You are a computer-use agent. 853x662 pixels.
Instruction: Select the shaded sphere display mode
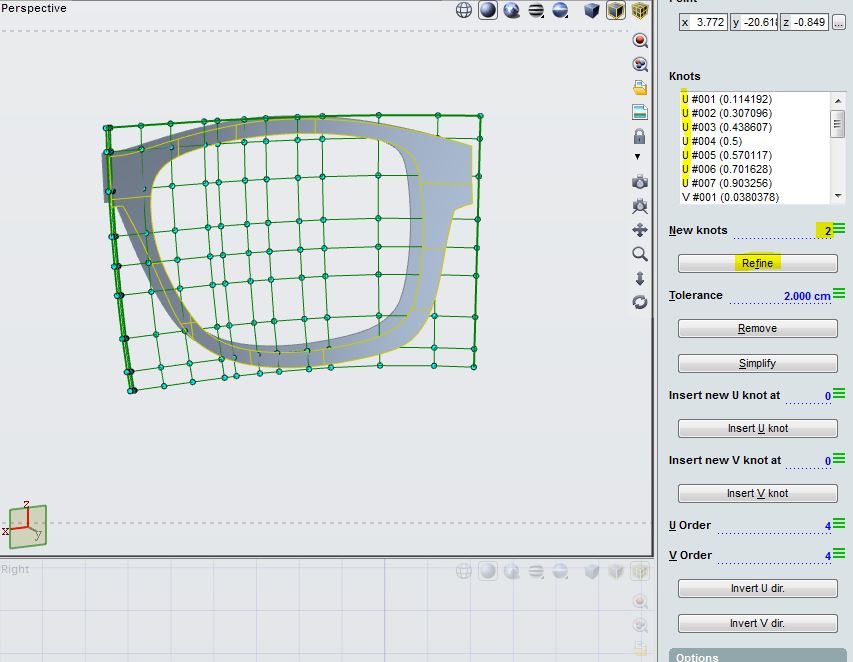488,10
